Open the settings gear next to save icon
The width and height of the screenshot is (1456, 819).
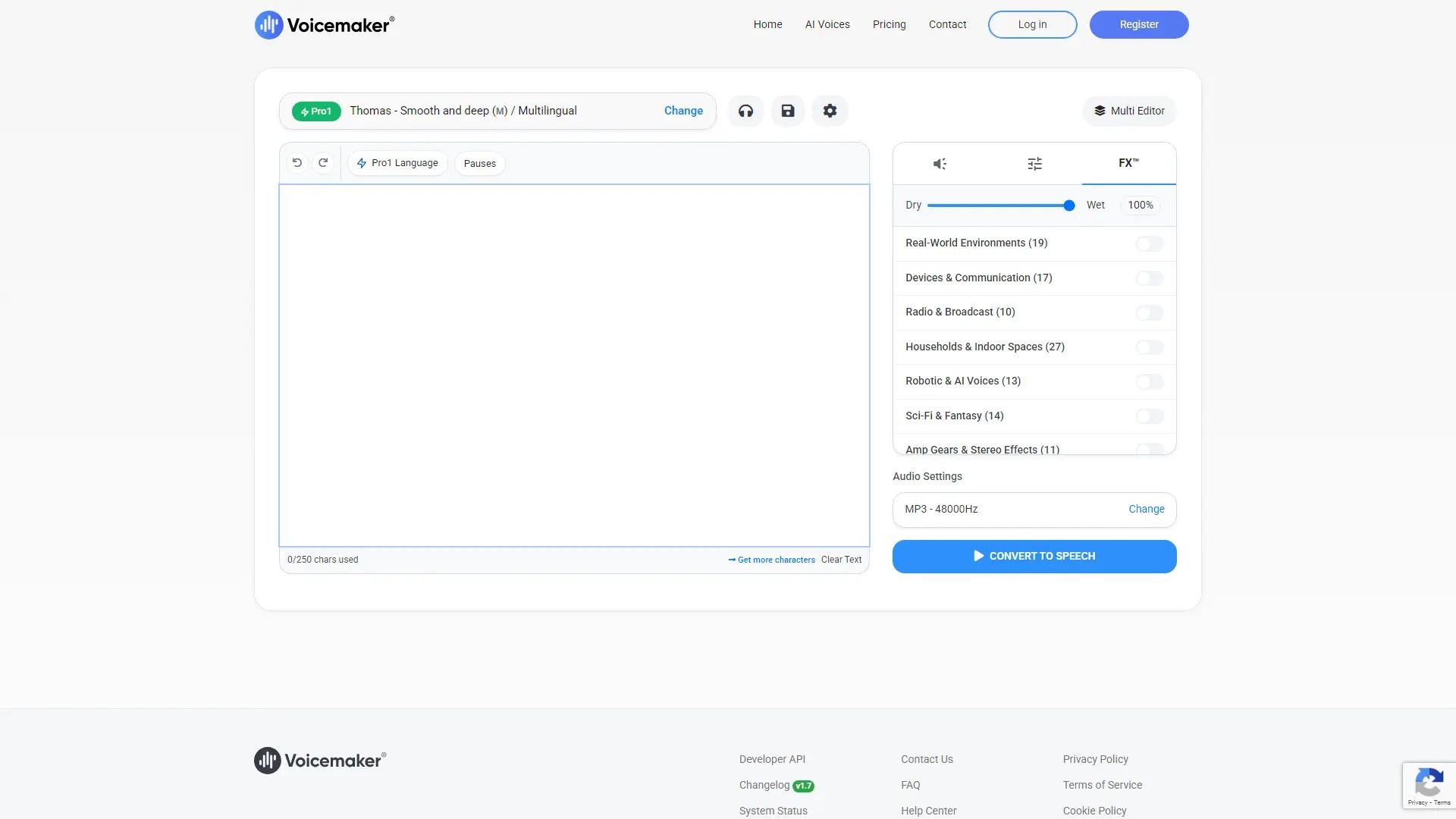coord(830,111)
